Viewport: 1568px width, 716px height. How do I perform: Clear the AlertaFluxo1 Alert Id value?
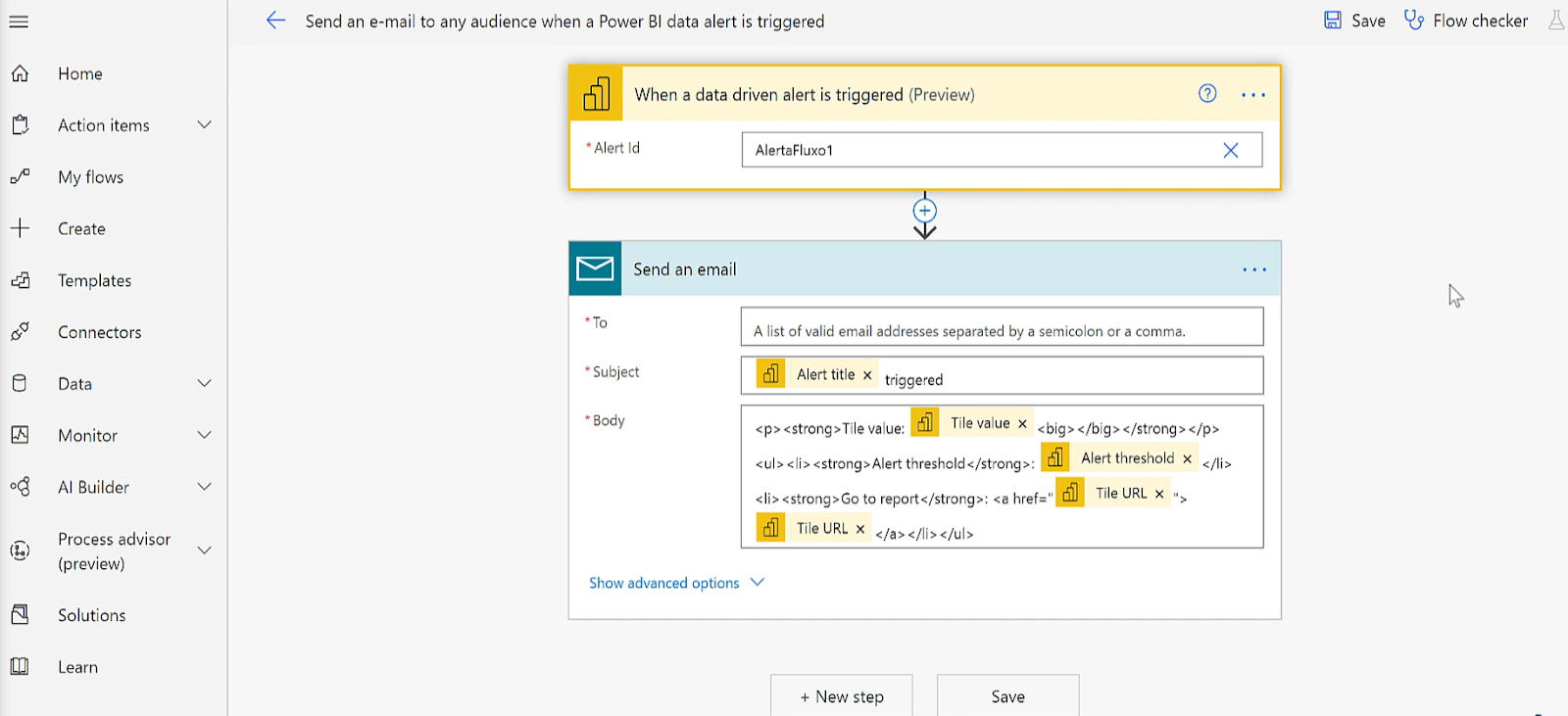pyautogui.click(x=1231, y=150)
